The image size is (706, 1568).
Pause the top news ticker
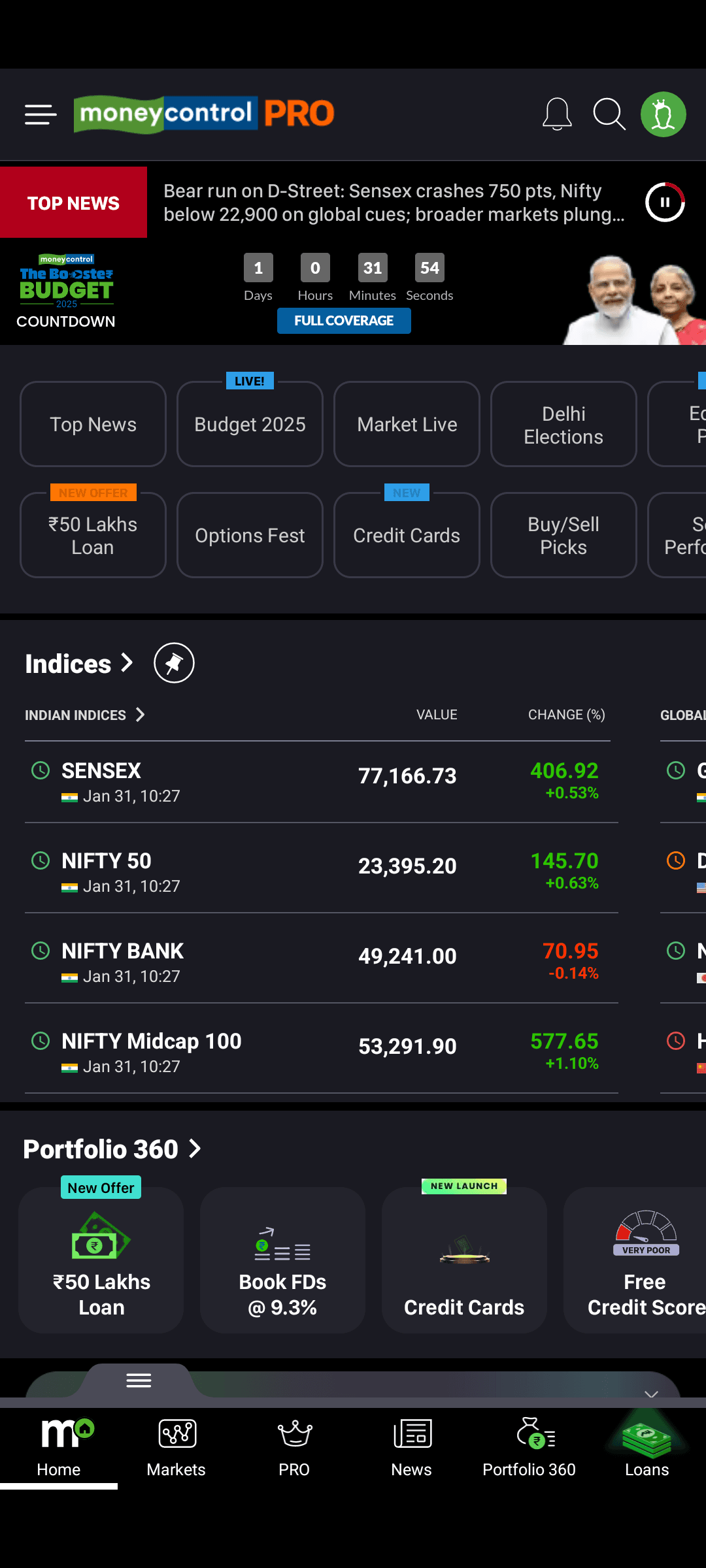[665, 203]
